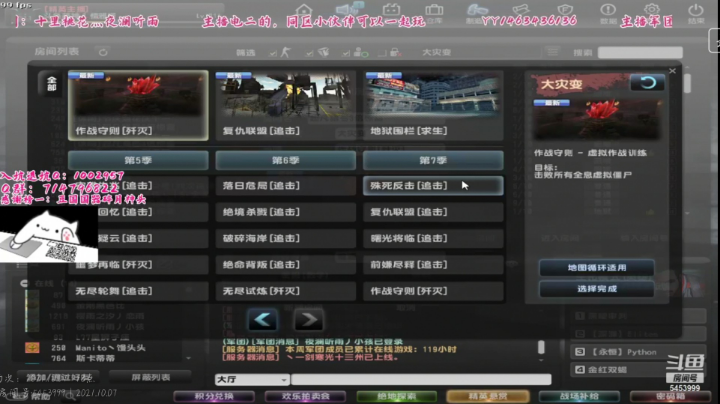Open the ticket coupon icon in top bar
Screen dimensions: 720x404
coord(521,10)
